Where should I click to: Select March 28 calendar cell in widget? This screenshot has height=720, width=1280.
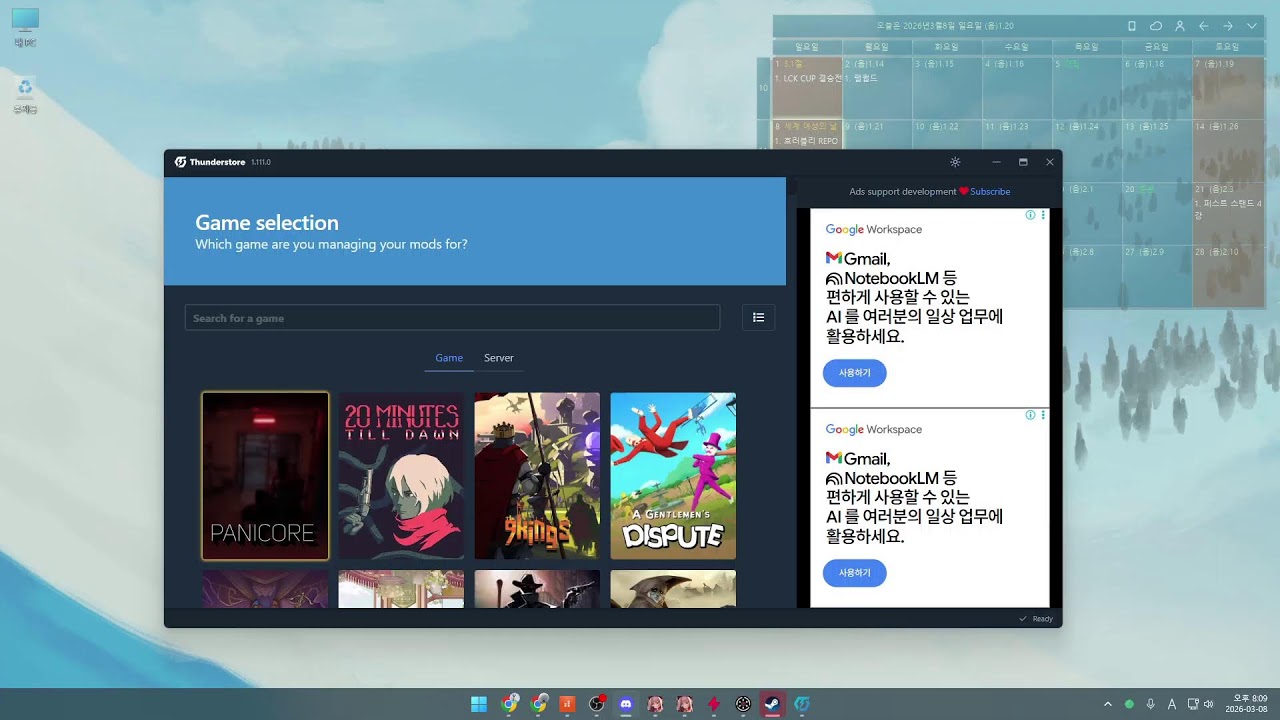1227,275
